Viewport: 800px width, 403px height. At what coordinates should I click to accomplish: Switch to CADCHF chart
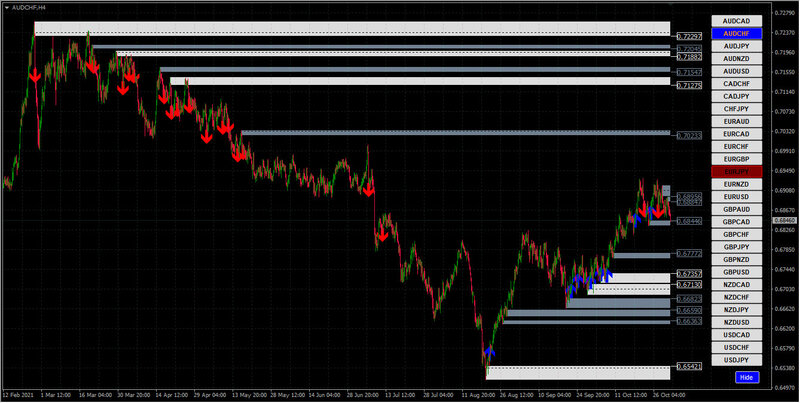pyautogui.click(x=737, y=84)
